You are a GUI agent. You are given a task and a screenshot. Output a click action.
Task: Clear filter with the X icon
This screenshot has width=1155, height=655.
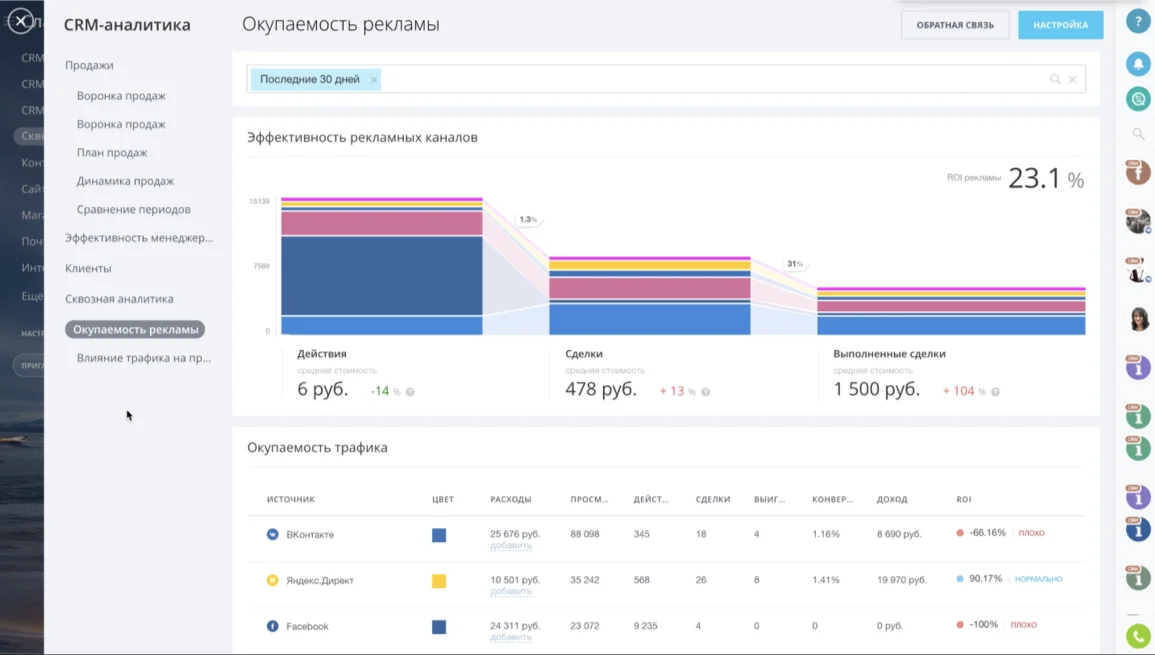click(x=1073, y=80)
